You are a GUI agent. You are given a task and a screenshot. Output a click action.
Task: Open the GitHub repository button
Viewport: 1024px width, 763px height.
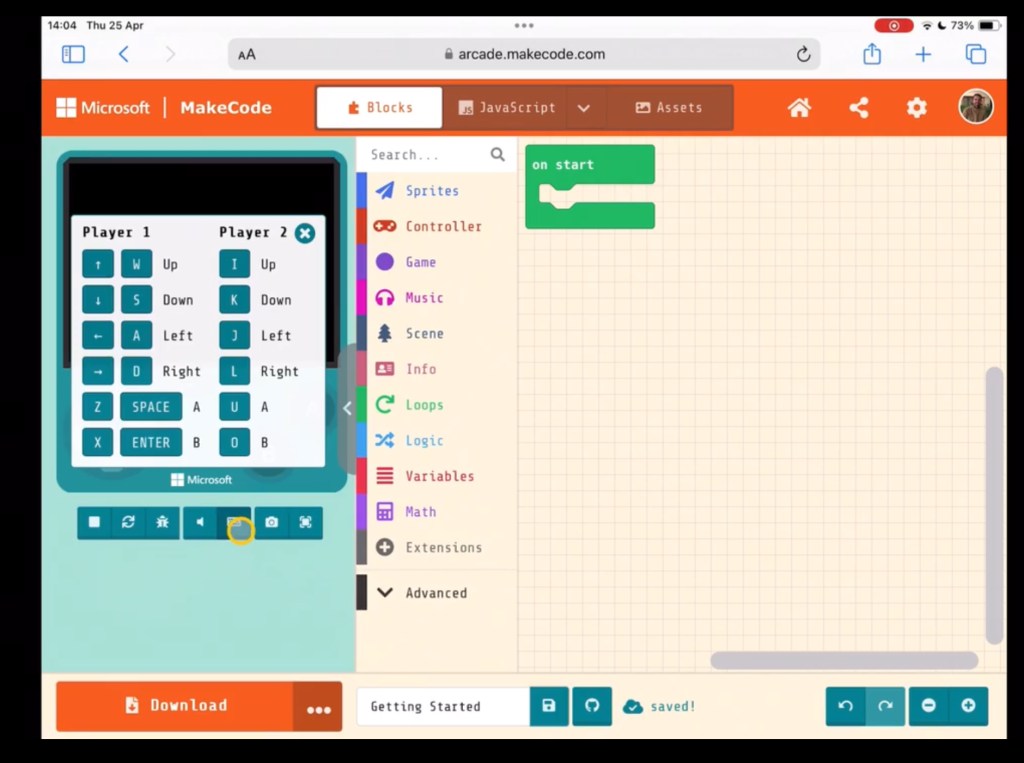tap(591, 706)
